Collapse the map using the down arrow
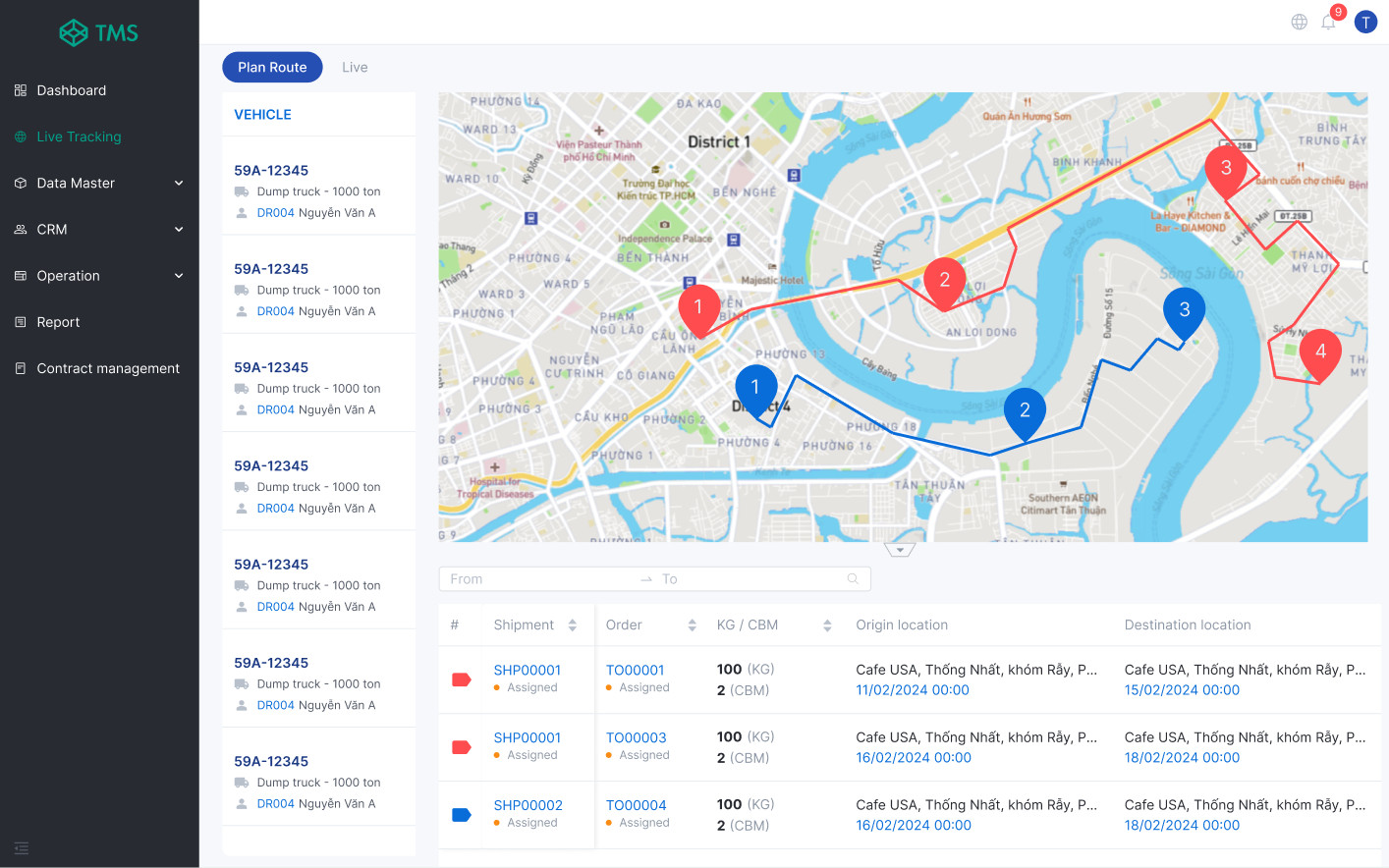This screenshot has width=1389, height=868. (x=900, y=550)
